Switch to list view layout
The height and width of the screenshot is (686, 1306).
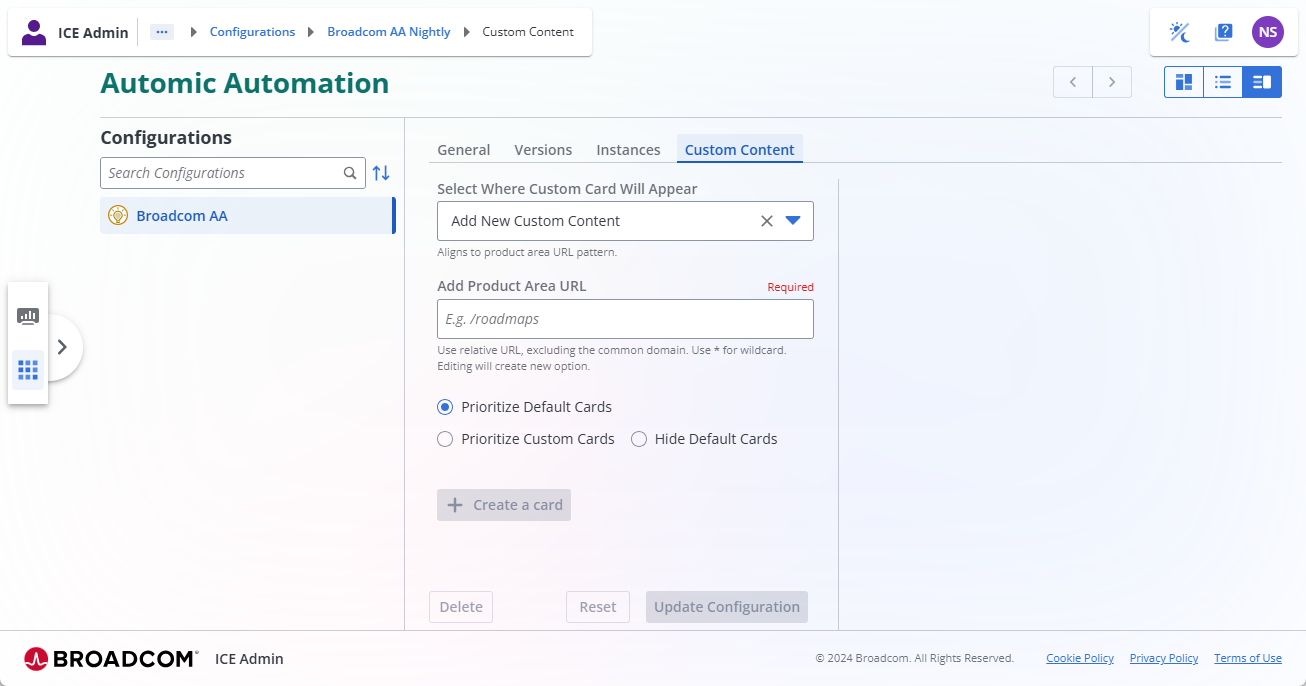[x=1223, y=82]
